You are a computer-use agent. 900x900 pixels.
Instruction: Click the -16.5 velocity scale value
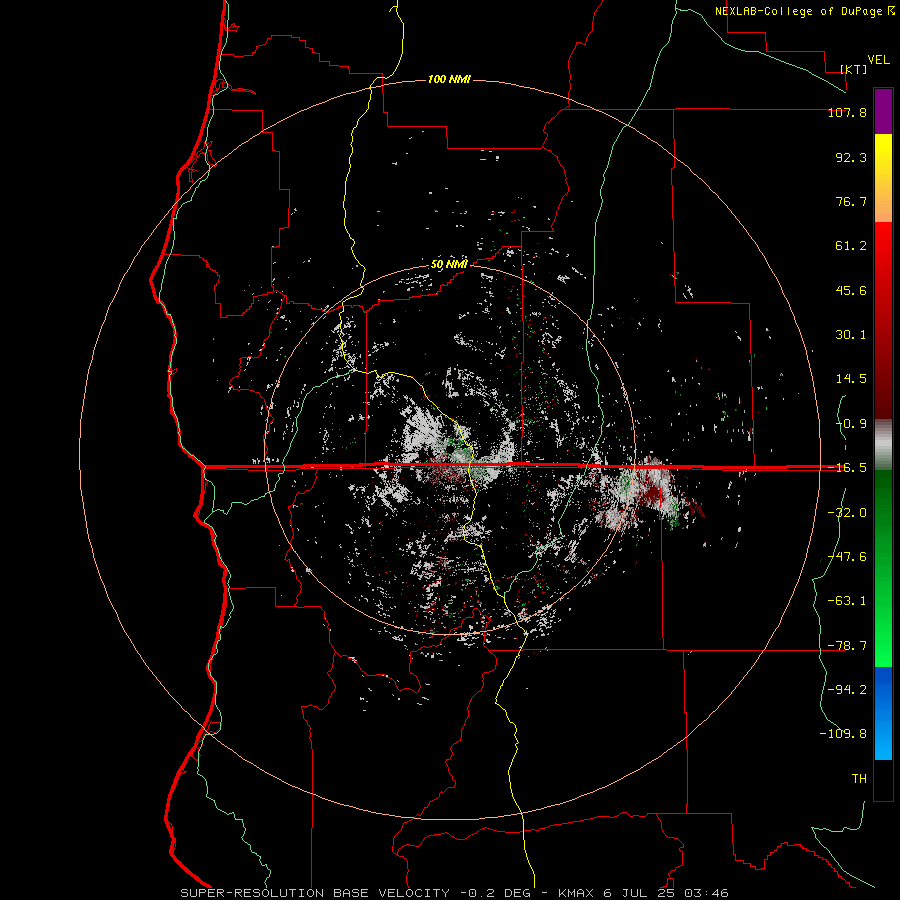coord(847,468)
